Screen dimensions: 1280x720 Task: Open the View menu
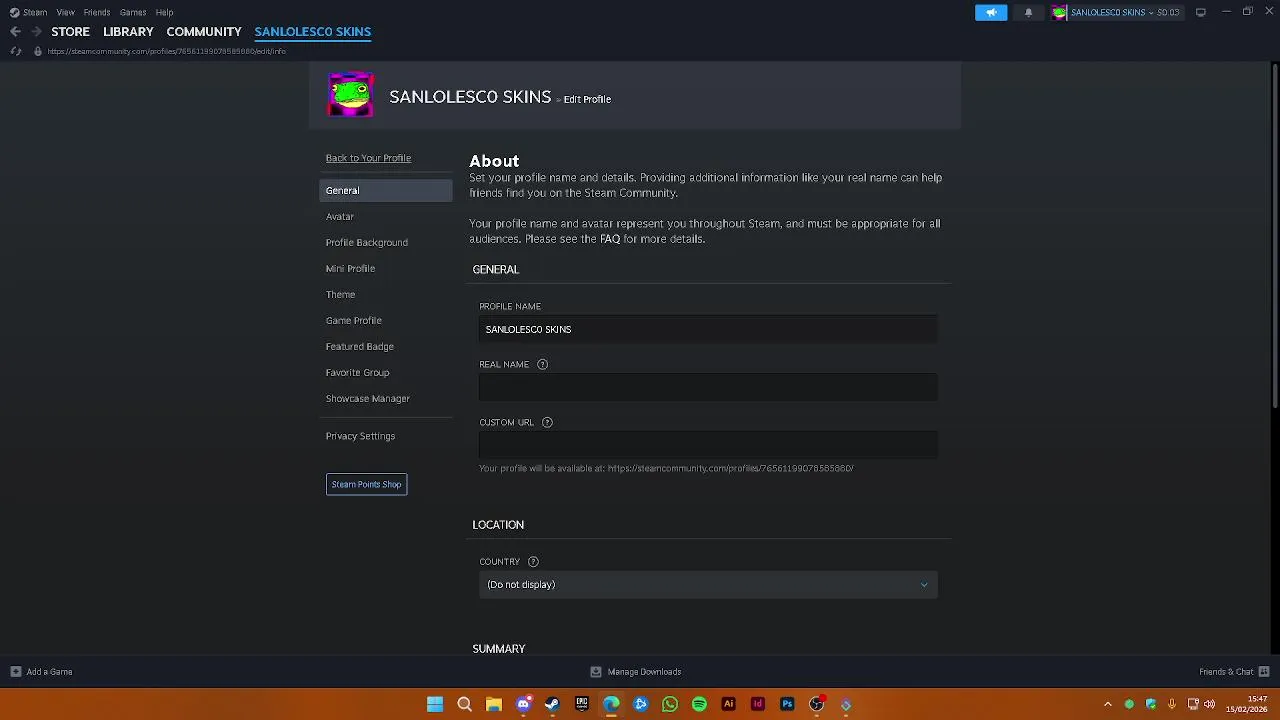tap(65, 12)
